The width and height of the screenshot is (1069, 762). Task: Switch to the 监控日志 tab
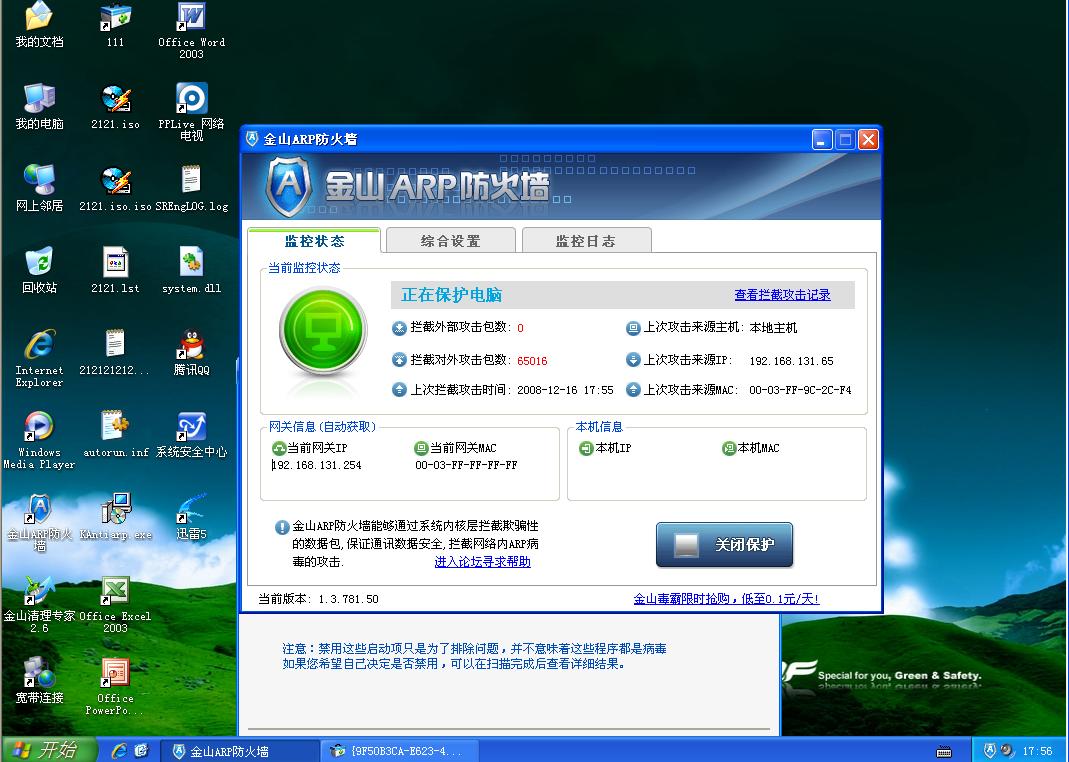coord(586,241)
